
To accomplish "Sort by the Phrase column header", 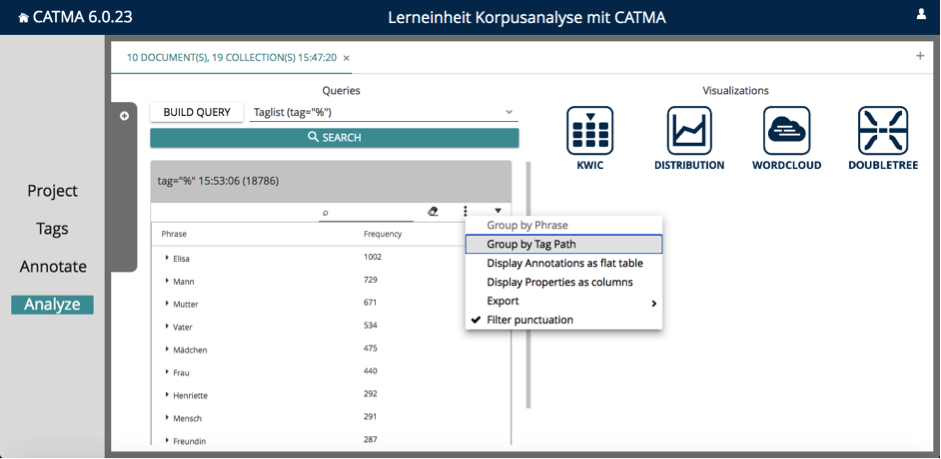I will click(174, 234).
